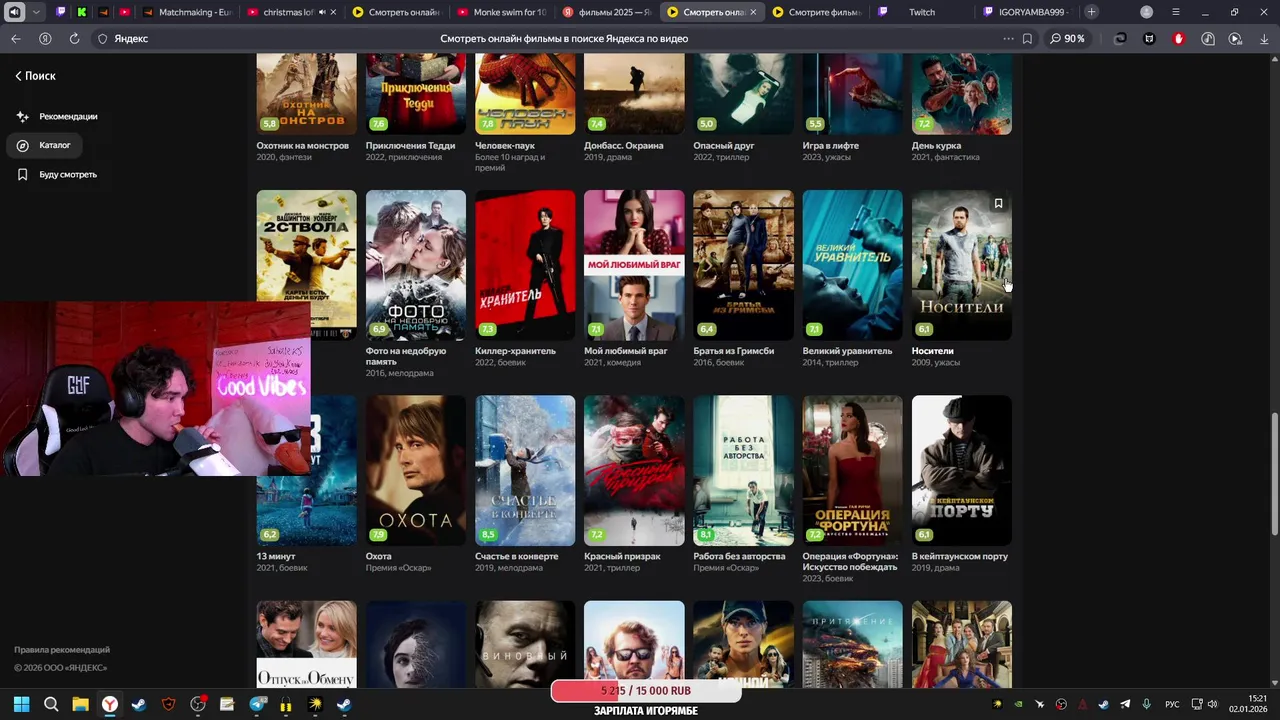Open Yandex account icon beside back arrow
Viewport: 1280px width, 720px height.
point(45,38)
